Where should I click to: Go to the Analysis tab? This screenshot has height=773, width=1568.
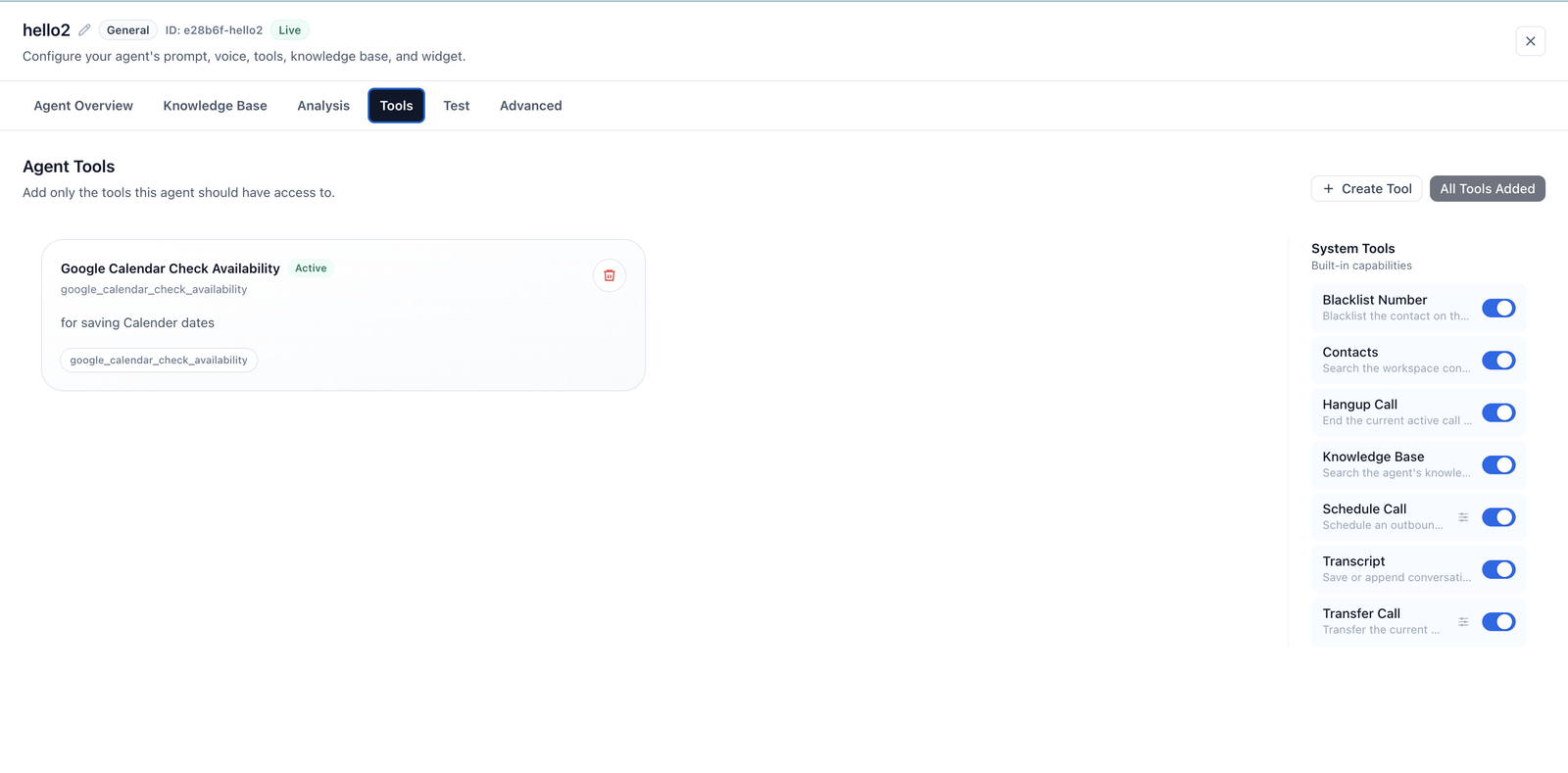click(323, 106)
